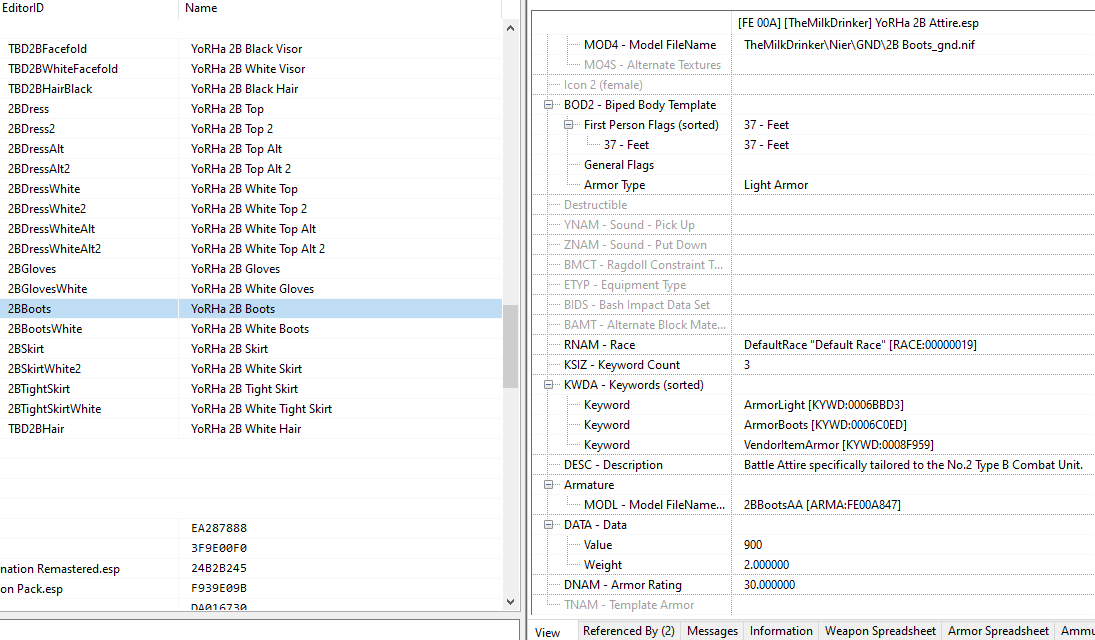Open the Referenced By (2) tab

629,631
